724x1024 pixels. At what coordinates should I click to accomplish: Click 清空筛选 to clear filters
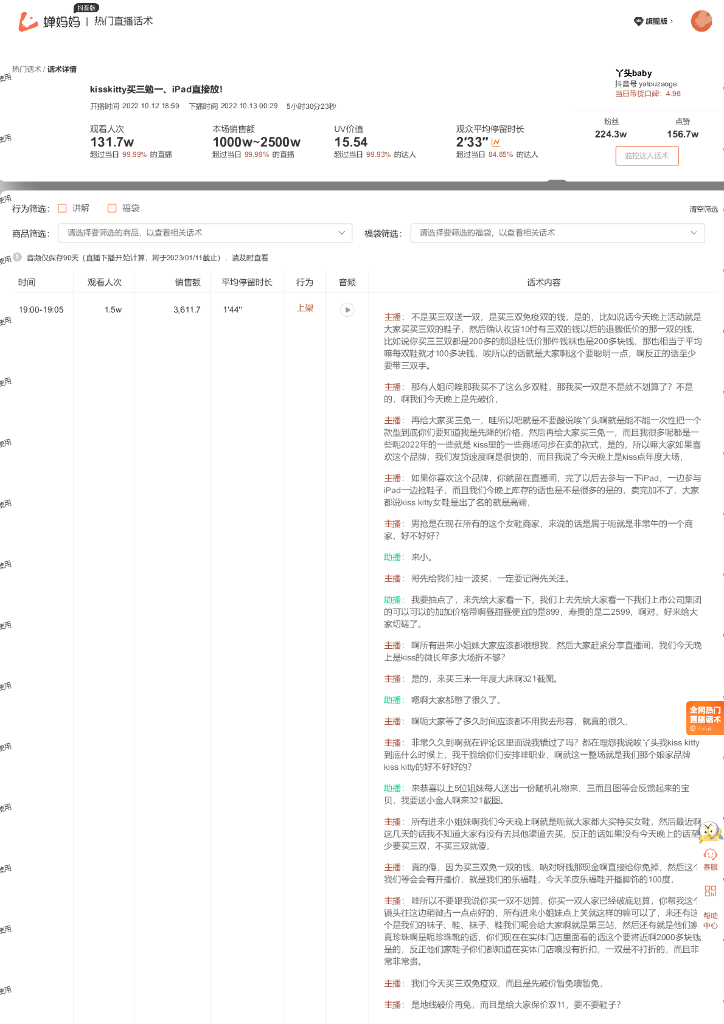(x=704, y=209)
